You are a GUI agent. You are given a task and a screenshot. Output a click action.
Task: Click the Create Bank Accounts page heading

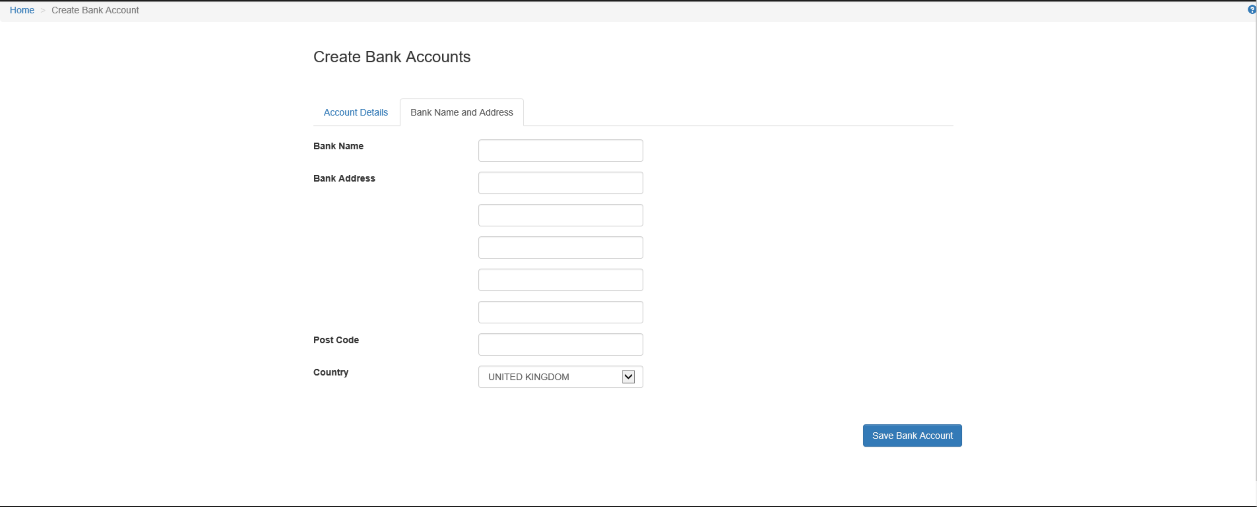[392, 57]
